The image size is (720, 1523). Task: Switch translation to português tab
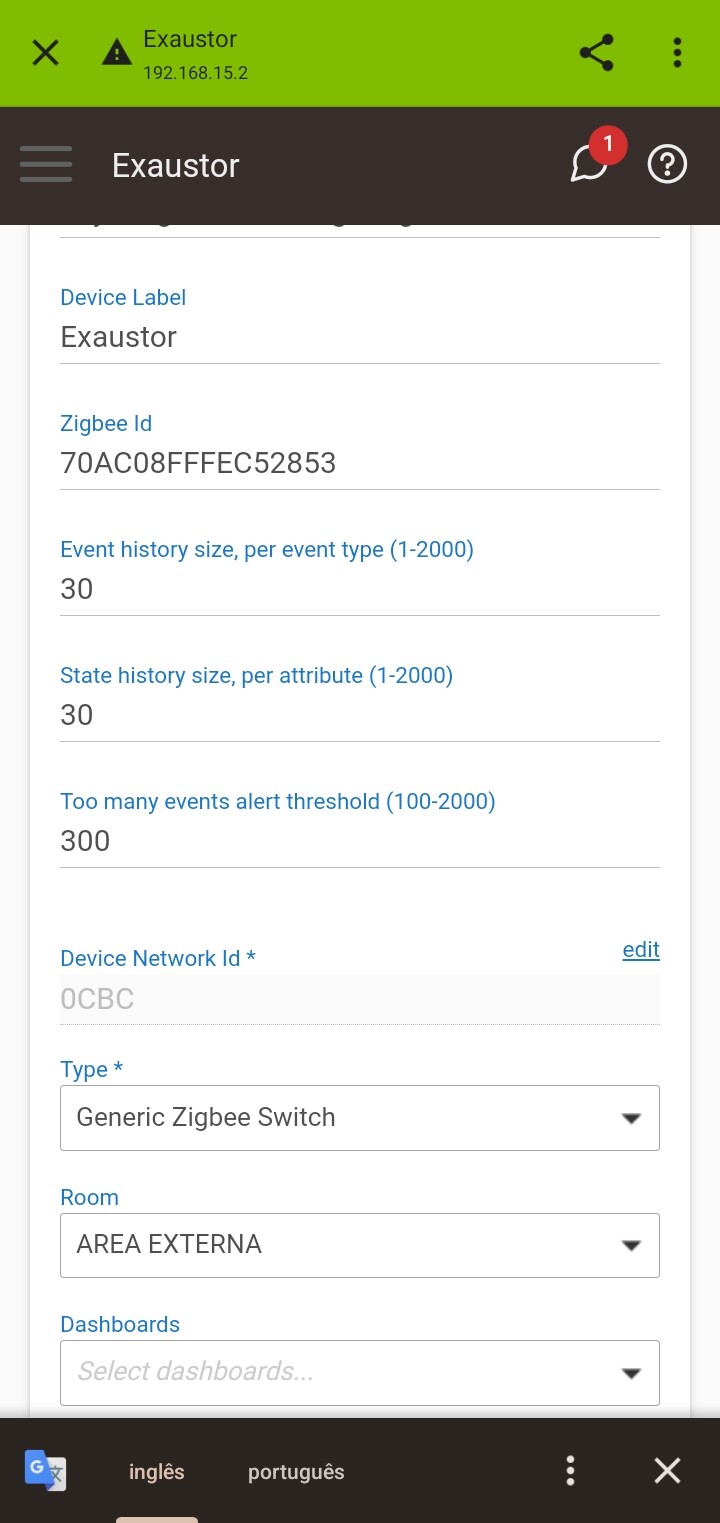(296, 1472)
